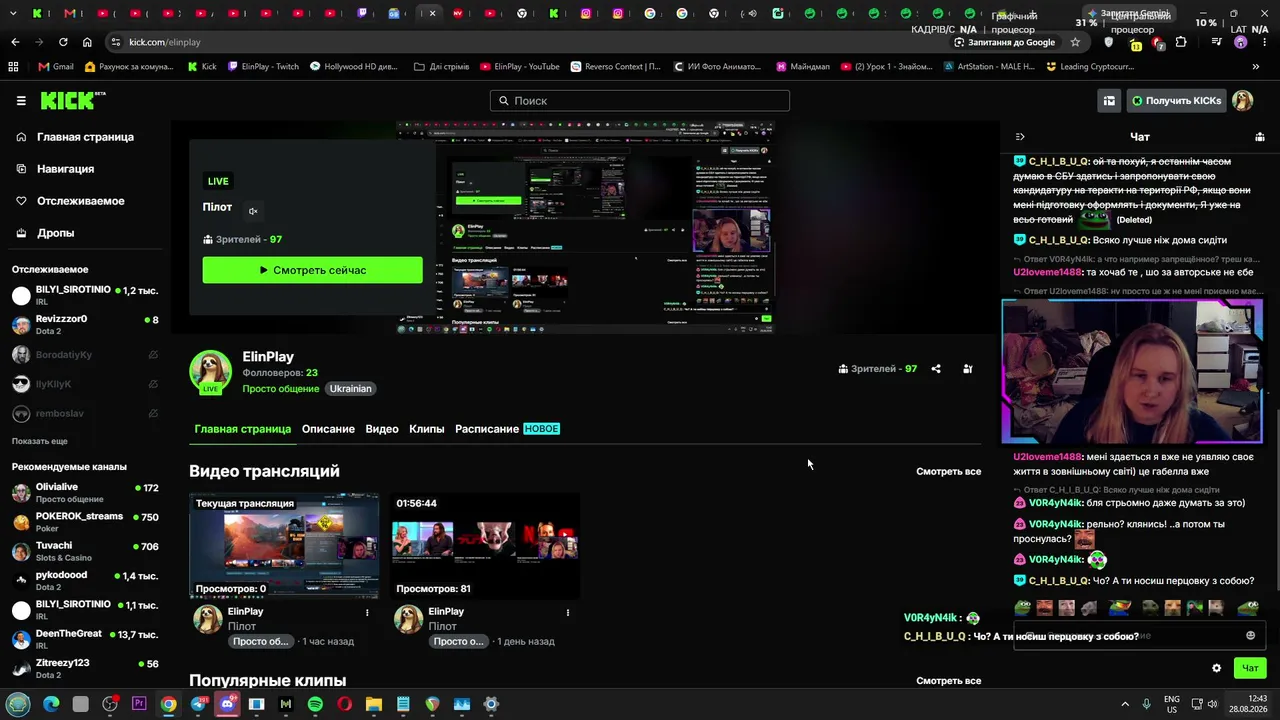Viewport: 1280px width, 720px height.
Task: Open the 01:56:44 past broadcast thumbnail
Action: (485, 546)
